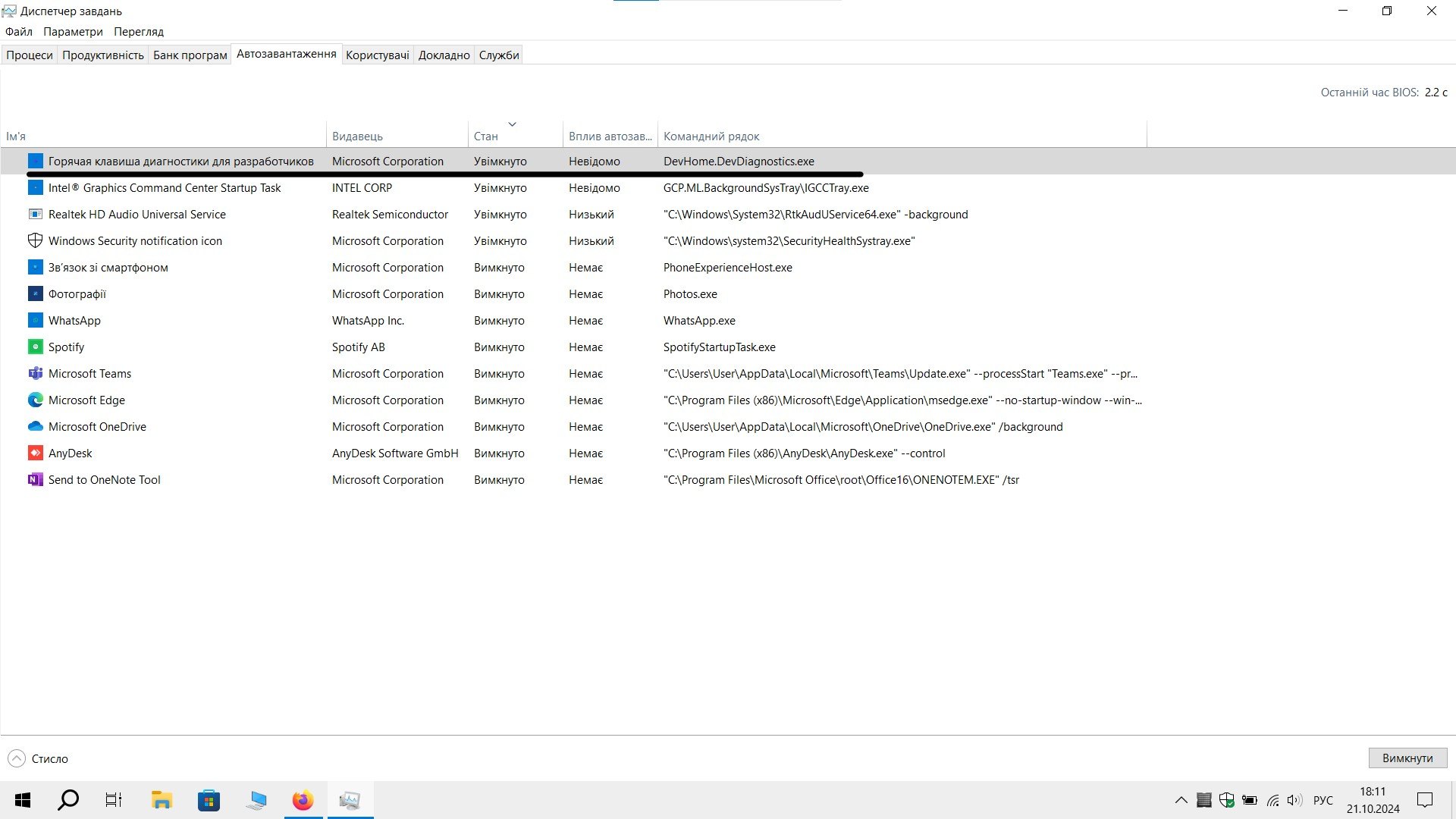This screenshot has height=819, width=1456.
Task: Click the Windows Security tray shield icon
Action: click(x=1226, y=800)
